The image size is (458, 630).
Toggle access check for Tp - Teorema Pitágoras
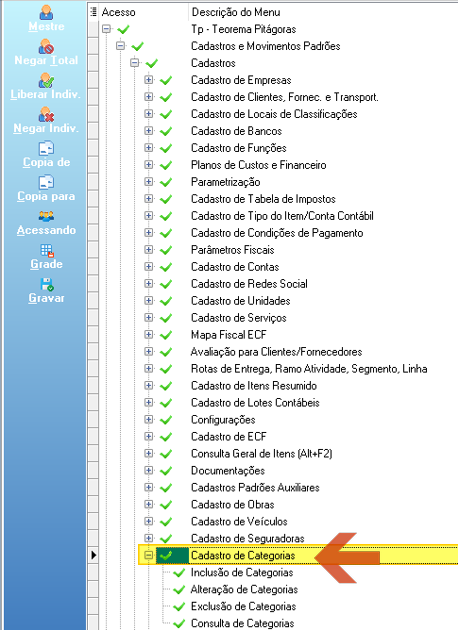click(123, 29)
